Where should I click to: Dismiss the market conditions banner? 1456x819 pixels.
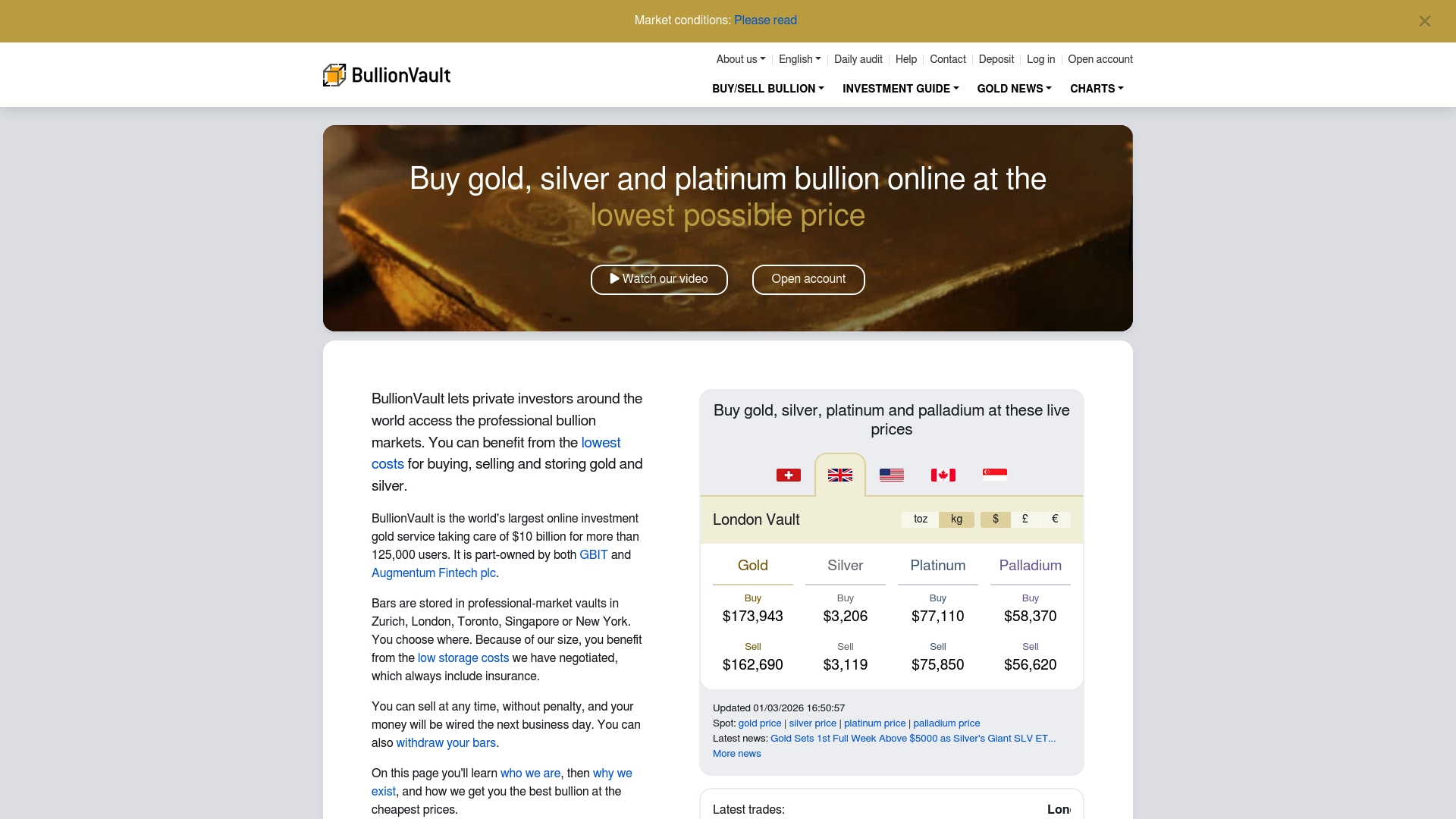1425,20
